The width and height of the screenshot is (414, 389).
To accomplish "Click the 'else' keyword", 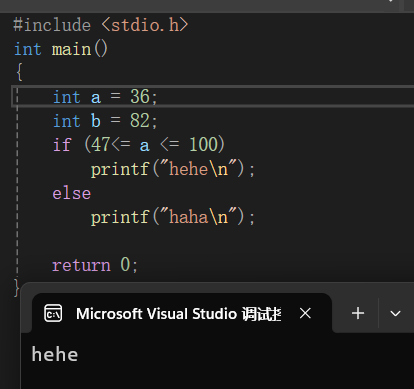I will coord(72,193).
